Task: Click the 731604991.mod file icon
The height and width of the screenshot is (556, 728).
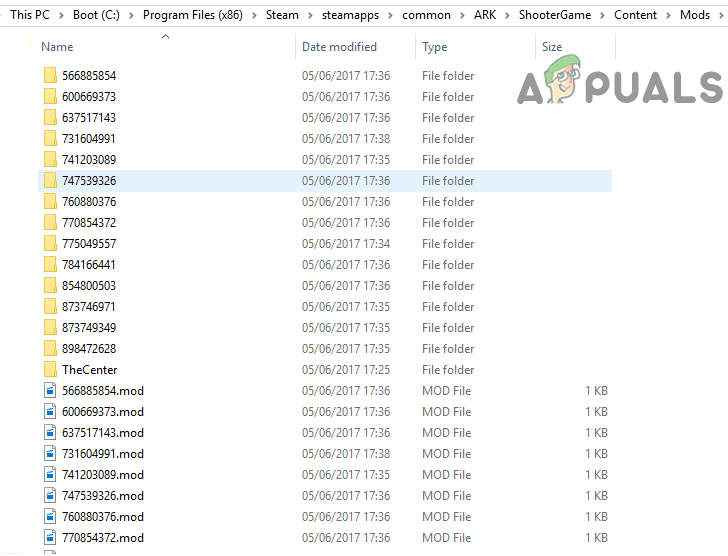Action: [x=50, y=453]
